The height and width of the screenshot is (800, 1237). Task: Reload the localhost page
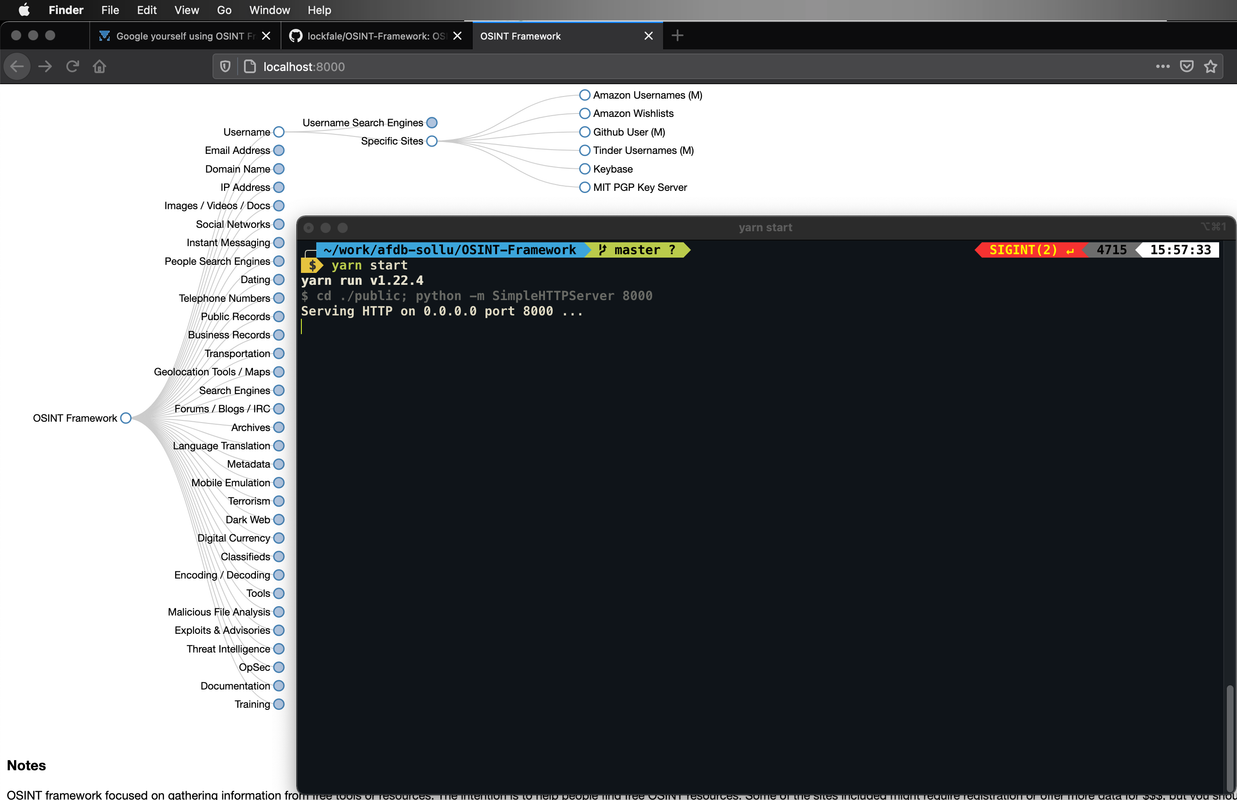tap(72, 67)
